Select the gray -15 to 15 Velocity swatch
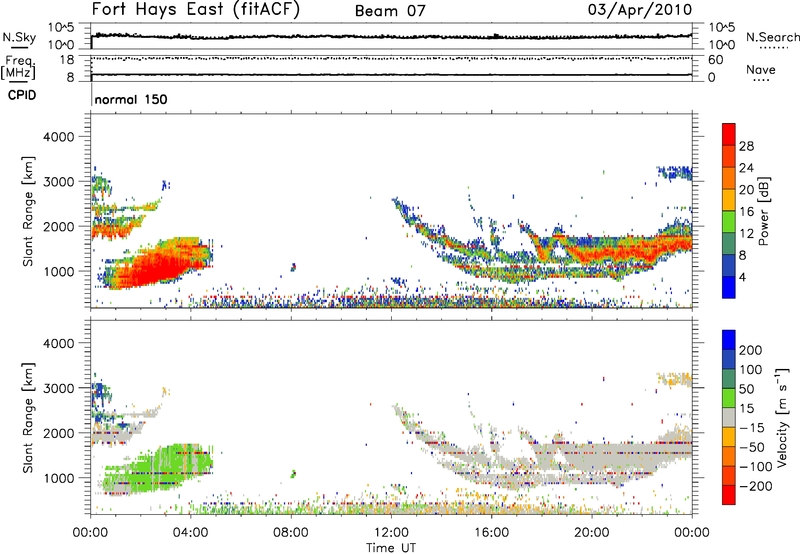 [x=729, y=417]
